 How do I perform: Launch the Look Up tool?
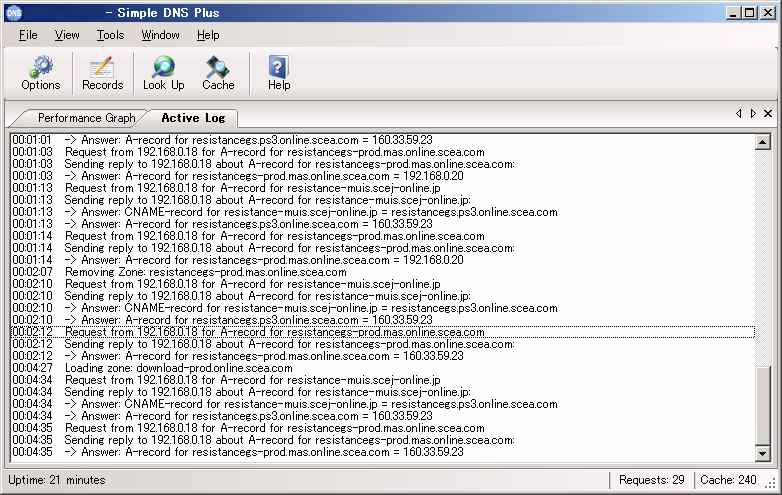point(164,73)
